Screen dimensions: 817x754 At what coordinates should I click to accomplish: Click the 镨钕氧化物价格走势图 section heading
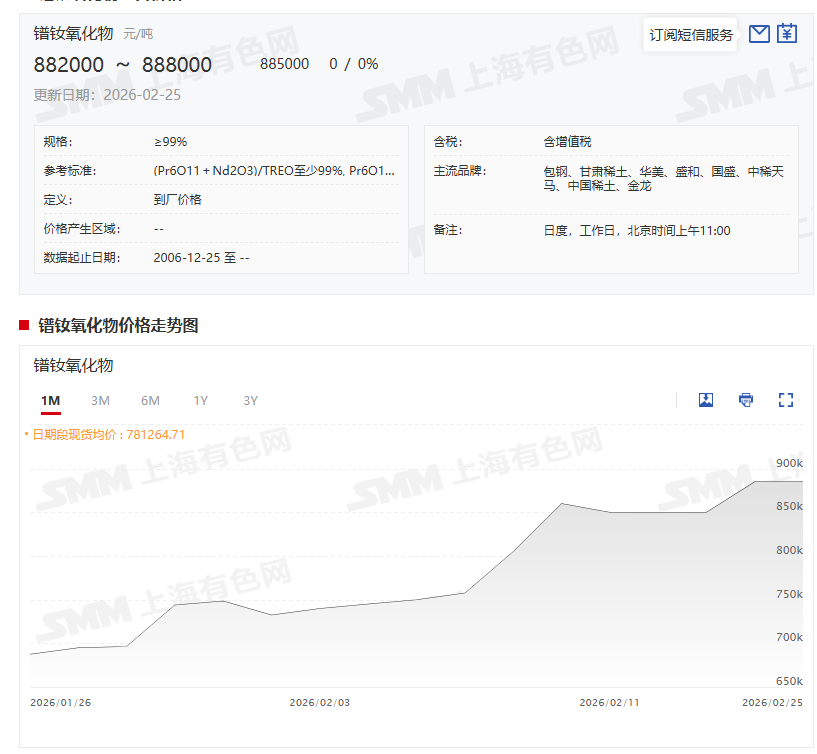point(118,325)
